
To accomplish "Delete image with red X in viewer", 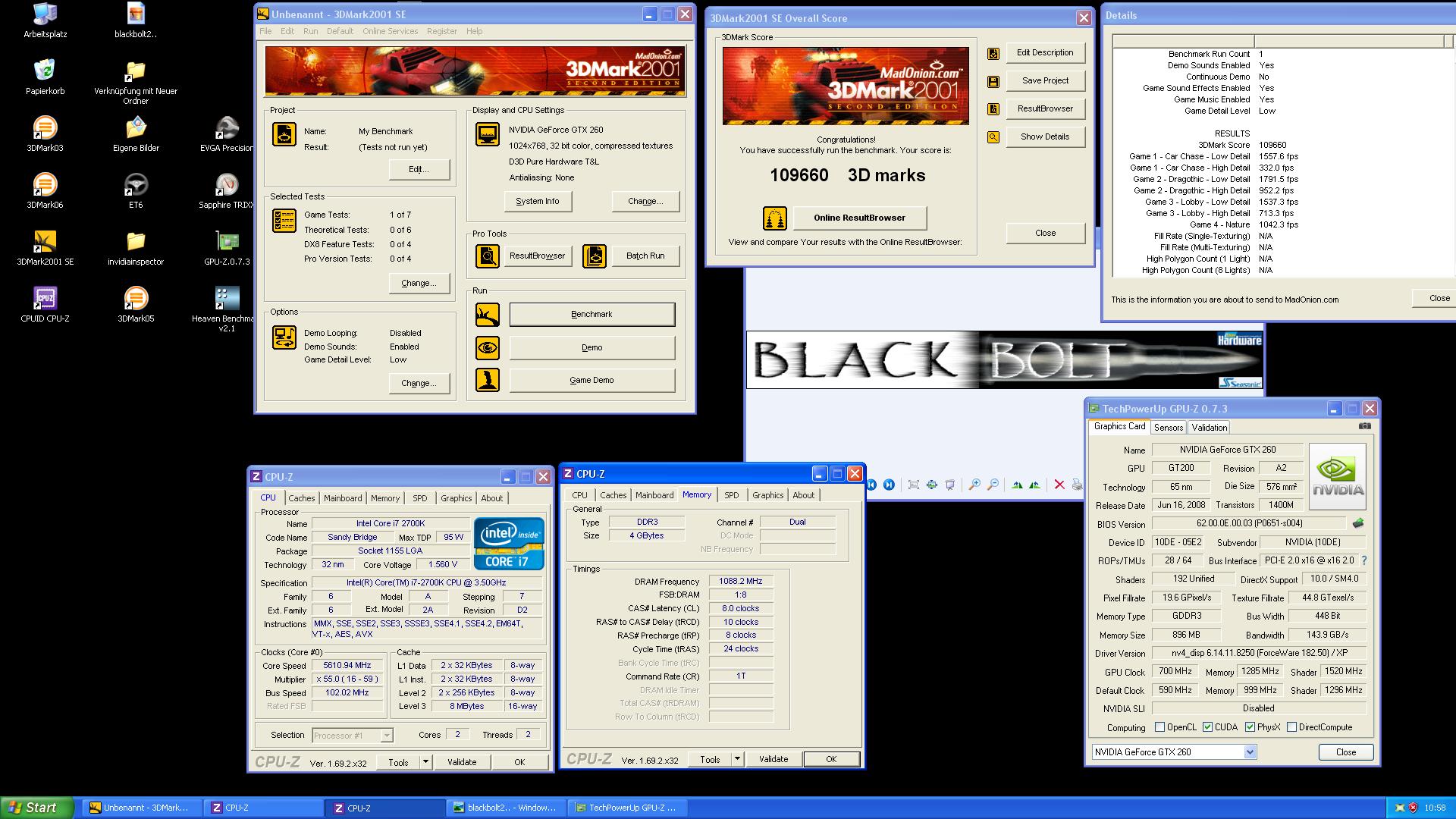I will point(1059,485).
